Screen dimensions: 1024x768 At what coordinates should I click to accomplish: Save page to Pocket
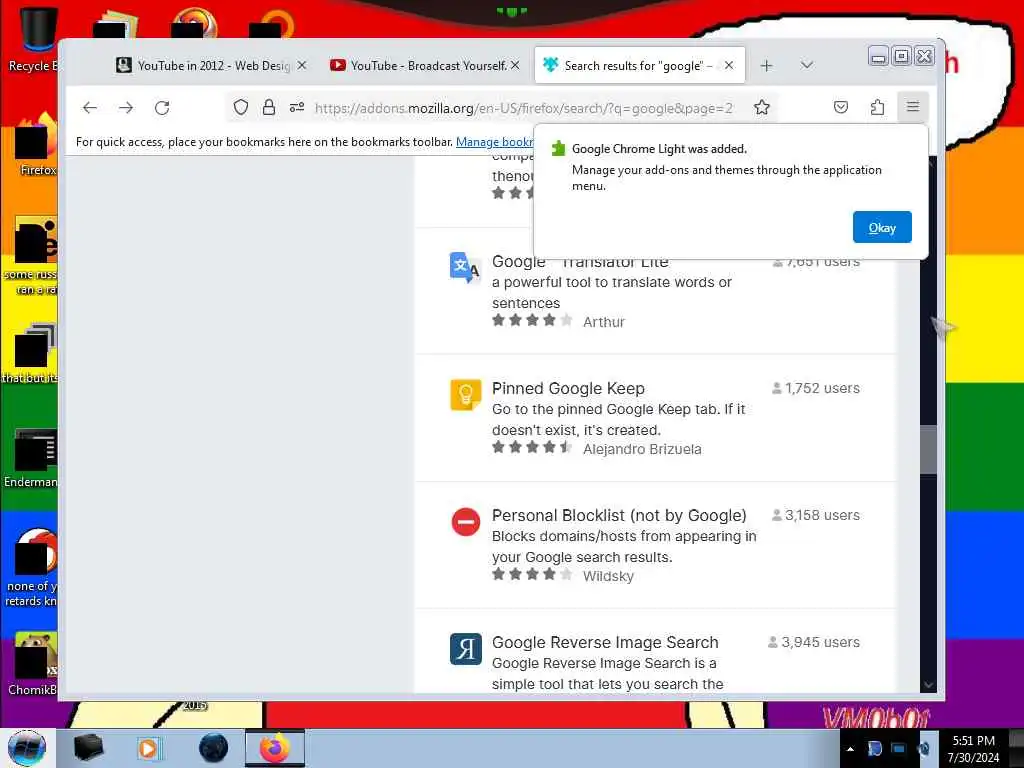tap(841, 107)
